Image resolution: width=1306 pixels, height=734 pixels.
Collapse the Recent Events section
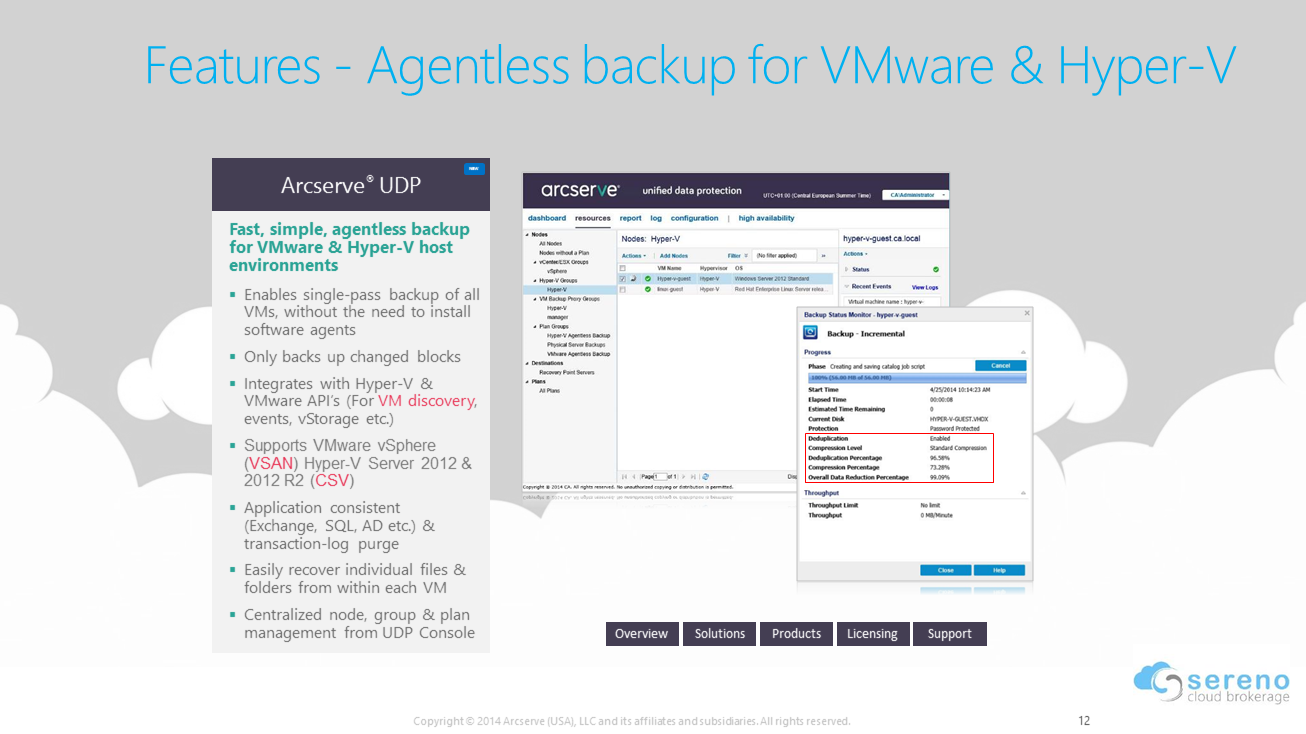tap(847, 287)
